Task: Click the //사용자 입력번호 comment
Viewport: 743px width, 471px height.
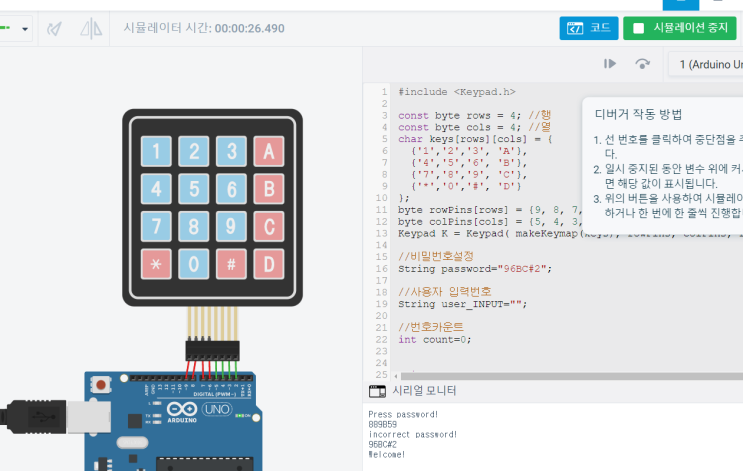Action: click(445, 291)
